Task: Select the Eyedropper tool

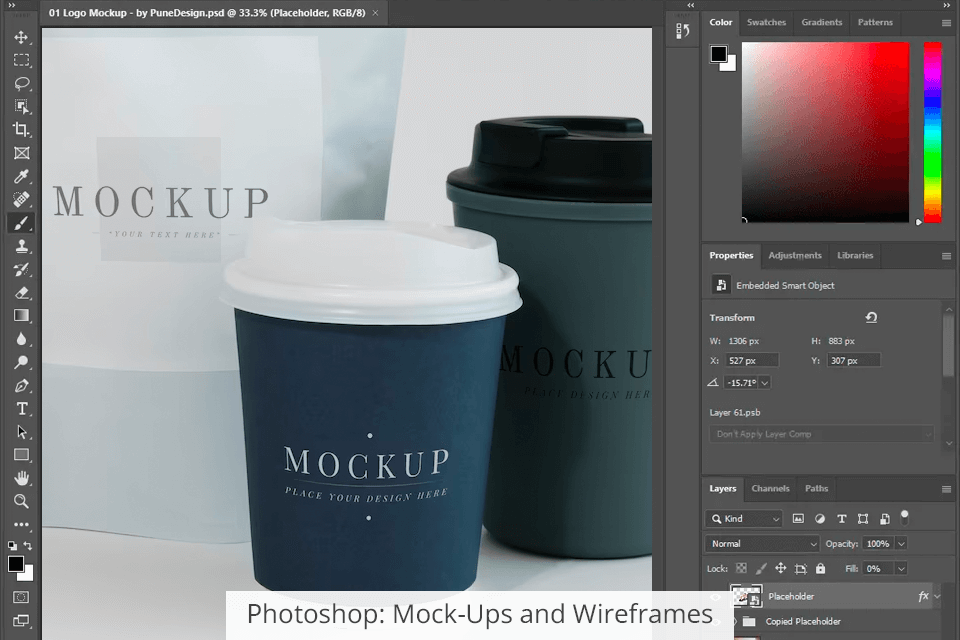Action: 21,176
